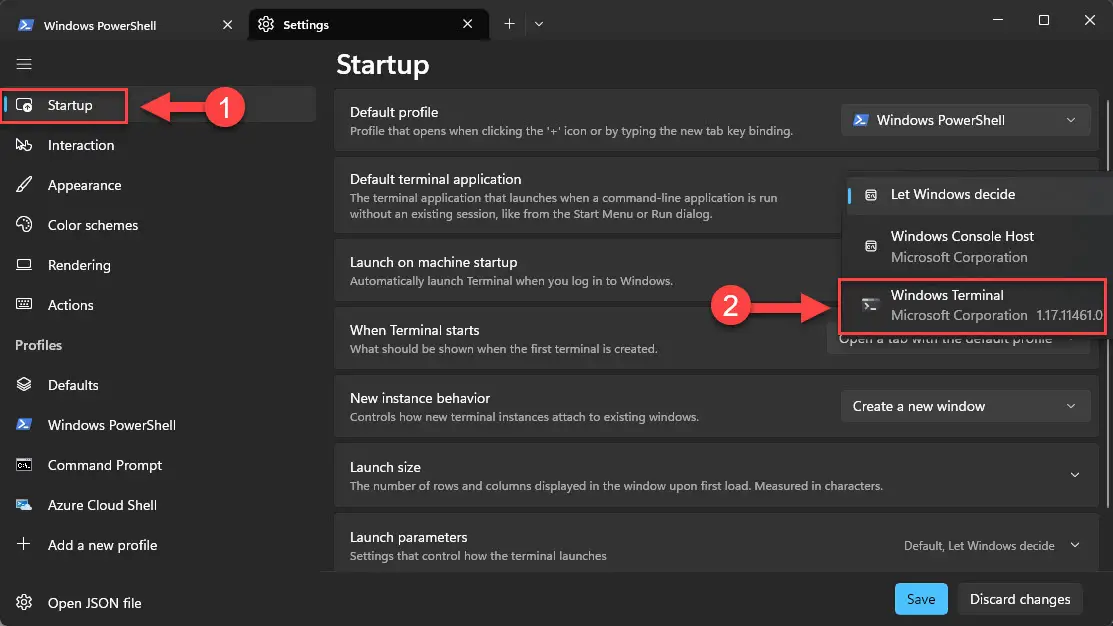Click the Defaults layers icon
Image resolution: width=1113 pixels, height=626 pixels.
click(24, 385)
